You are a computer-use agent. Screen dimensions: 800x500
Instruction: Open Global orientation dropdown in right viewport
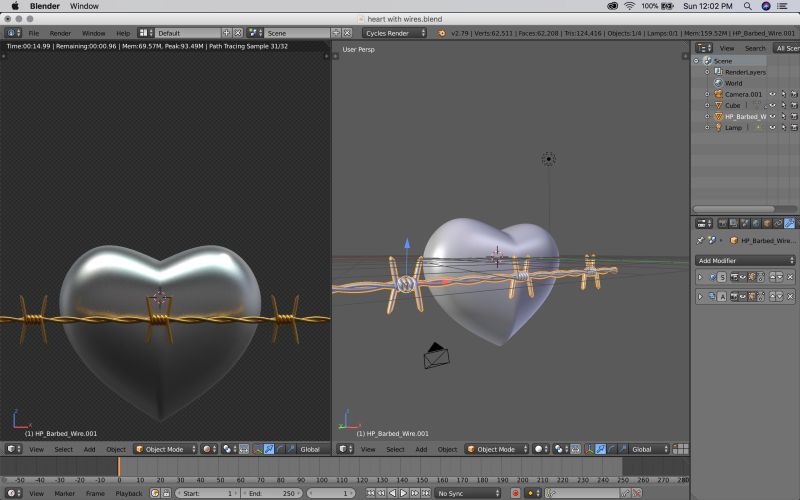click(x=649, y=449)
